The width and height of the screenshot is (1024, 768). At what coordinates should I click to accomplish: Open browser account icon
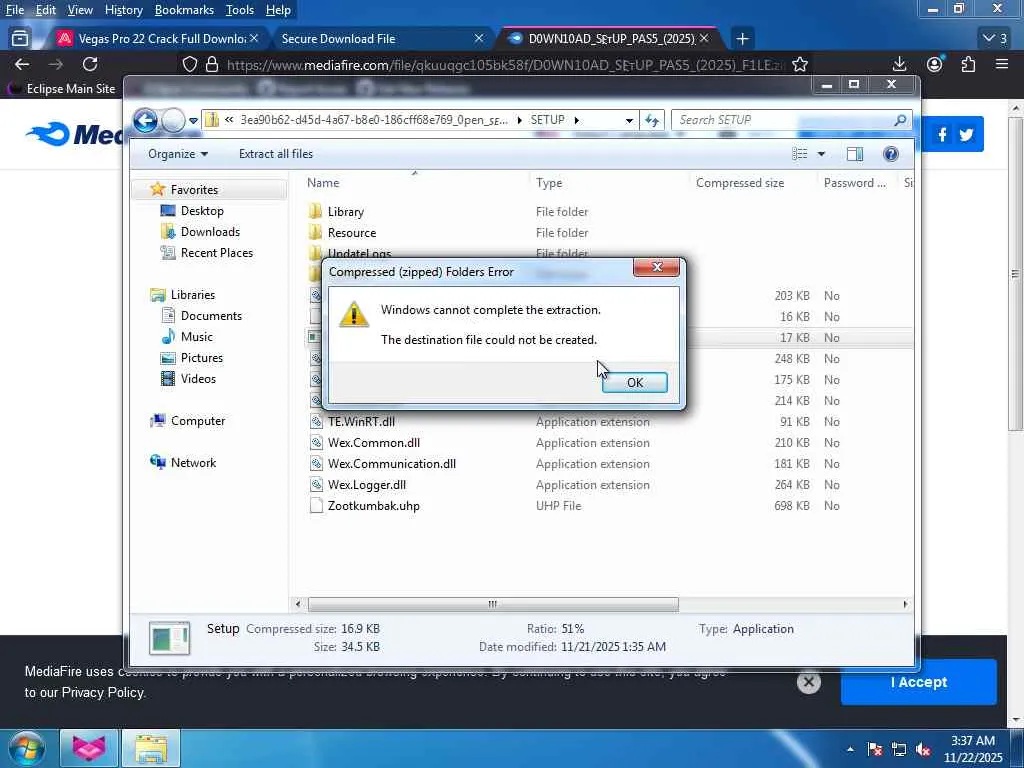935,64
